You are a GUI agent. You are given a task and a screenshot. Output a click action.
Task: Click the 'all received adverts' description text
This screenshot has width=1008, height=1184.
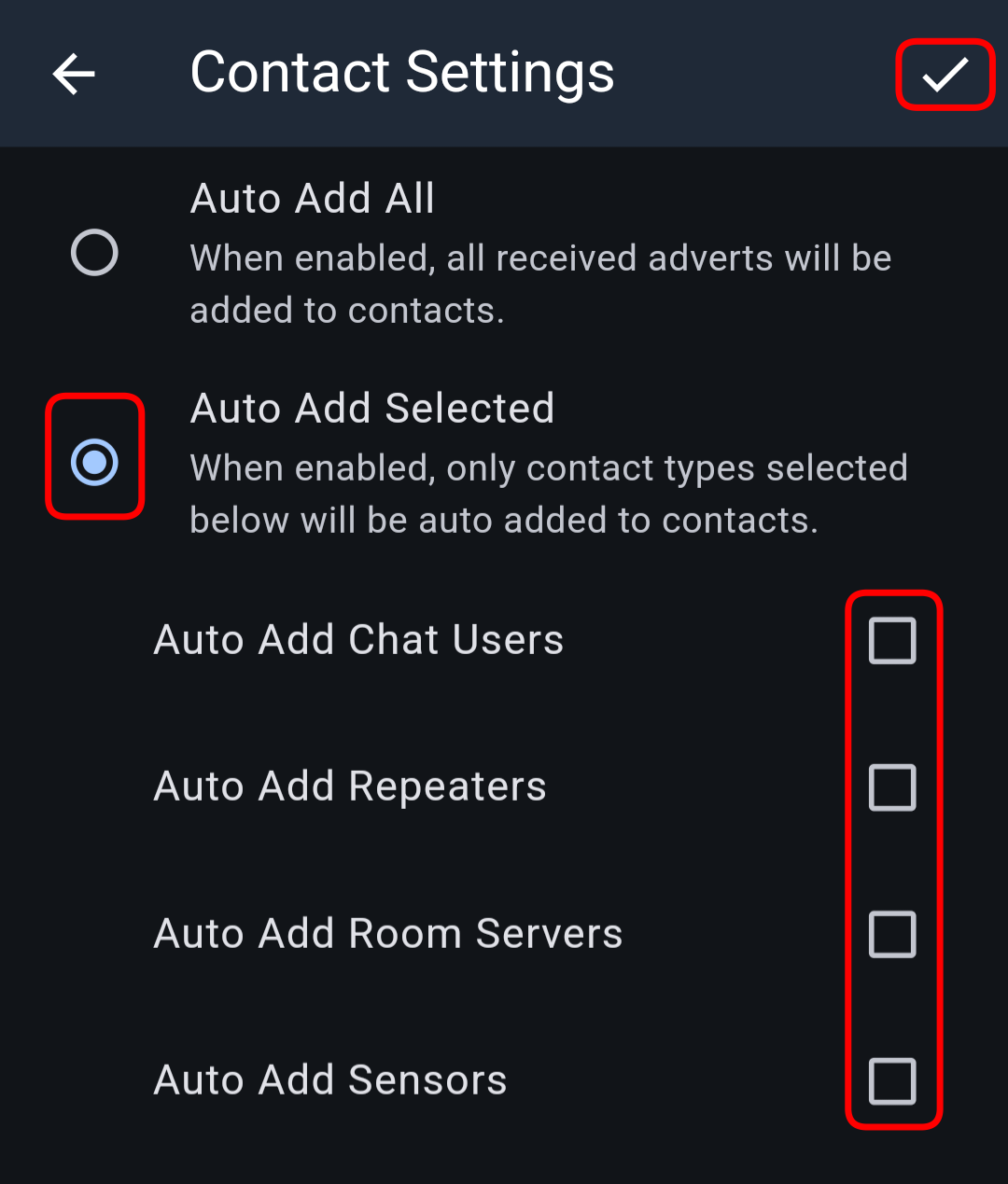click(x=541, y=258)
